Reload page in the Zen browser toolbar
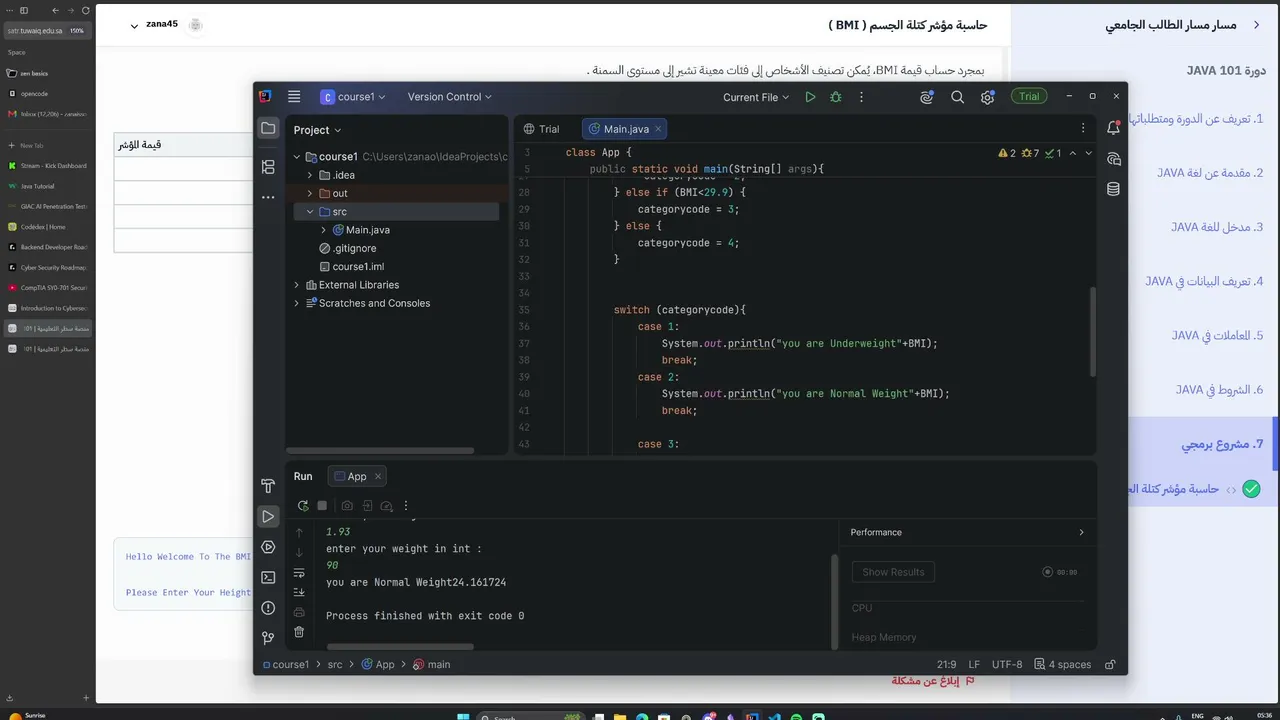The height and width of the screenshot is (720, 1280). click(x=86, y=10)
